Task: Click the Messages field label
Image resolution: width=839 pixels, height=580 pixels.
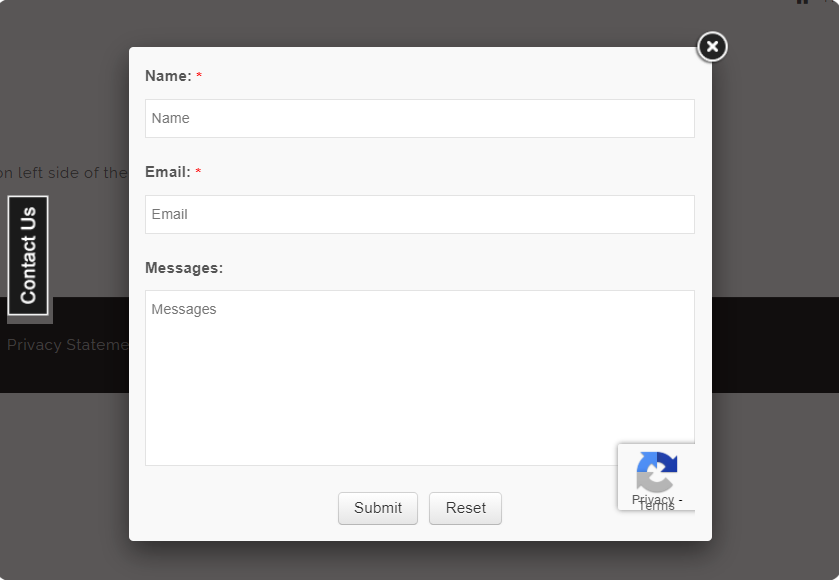Action: click(x=183, y=268)
